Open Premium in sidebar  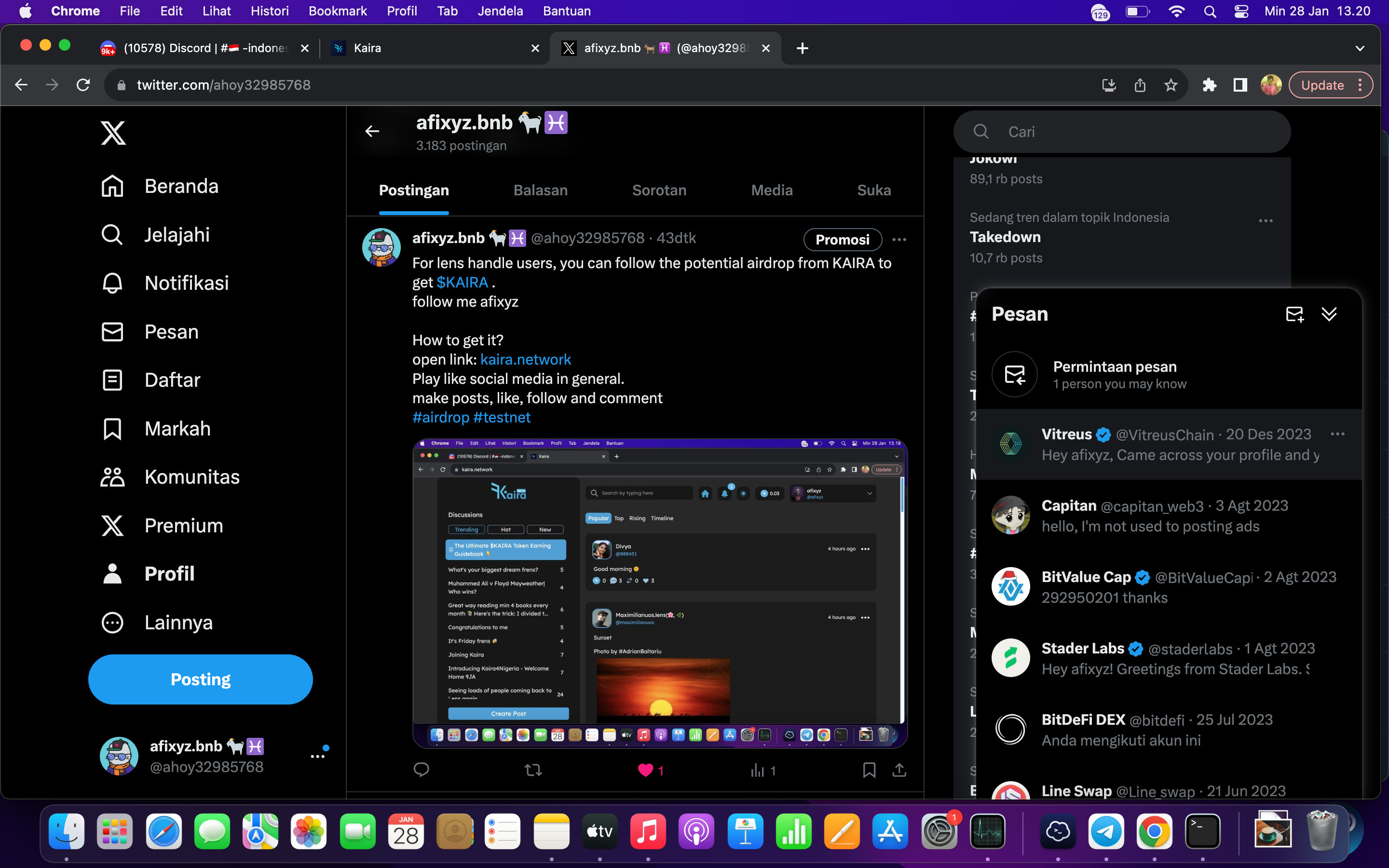point(162,525)
